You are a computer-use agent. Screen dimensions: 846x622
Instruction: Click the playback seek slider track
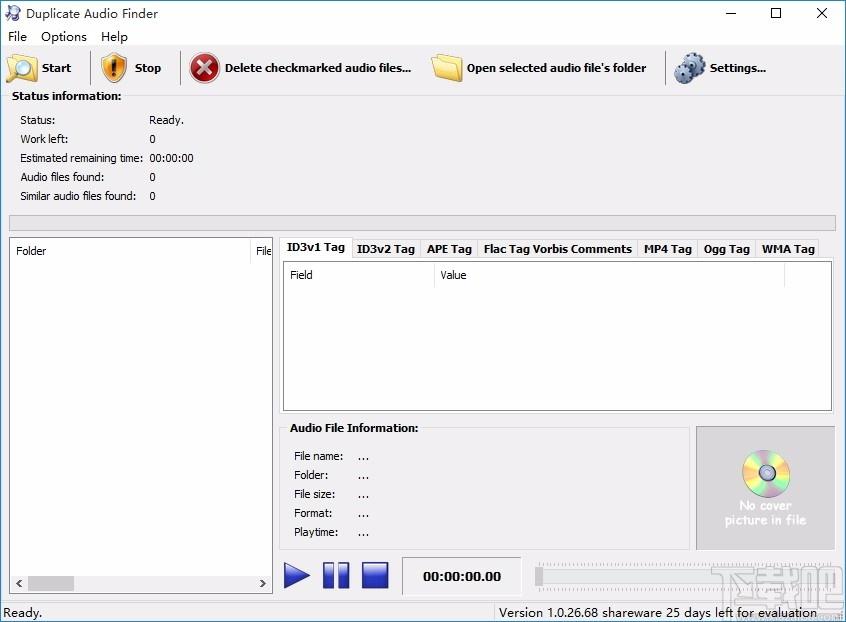685,576
